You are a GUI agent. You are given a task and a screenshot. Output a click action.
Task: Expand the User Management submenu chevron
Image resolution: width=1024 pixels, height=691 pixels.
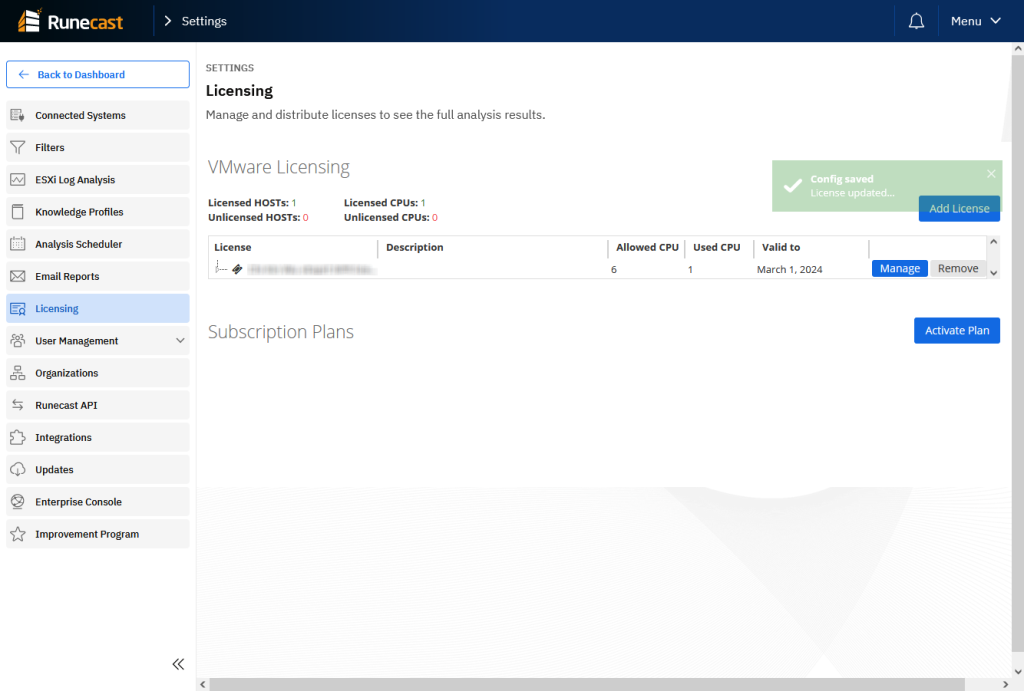180,340
